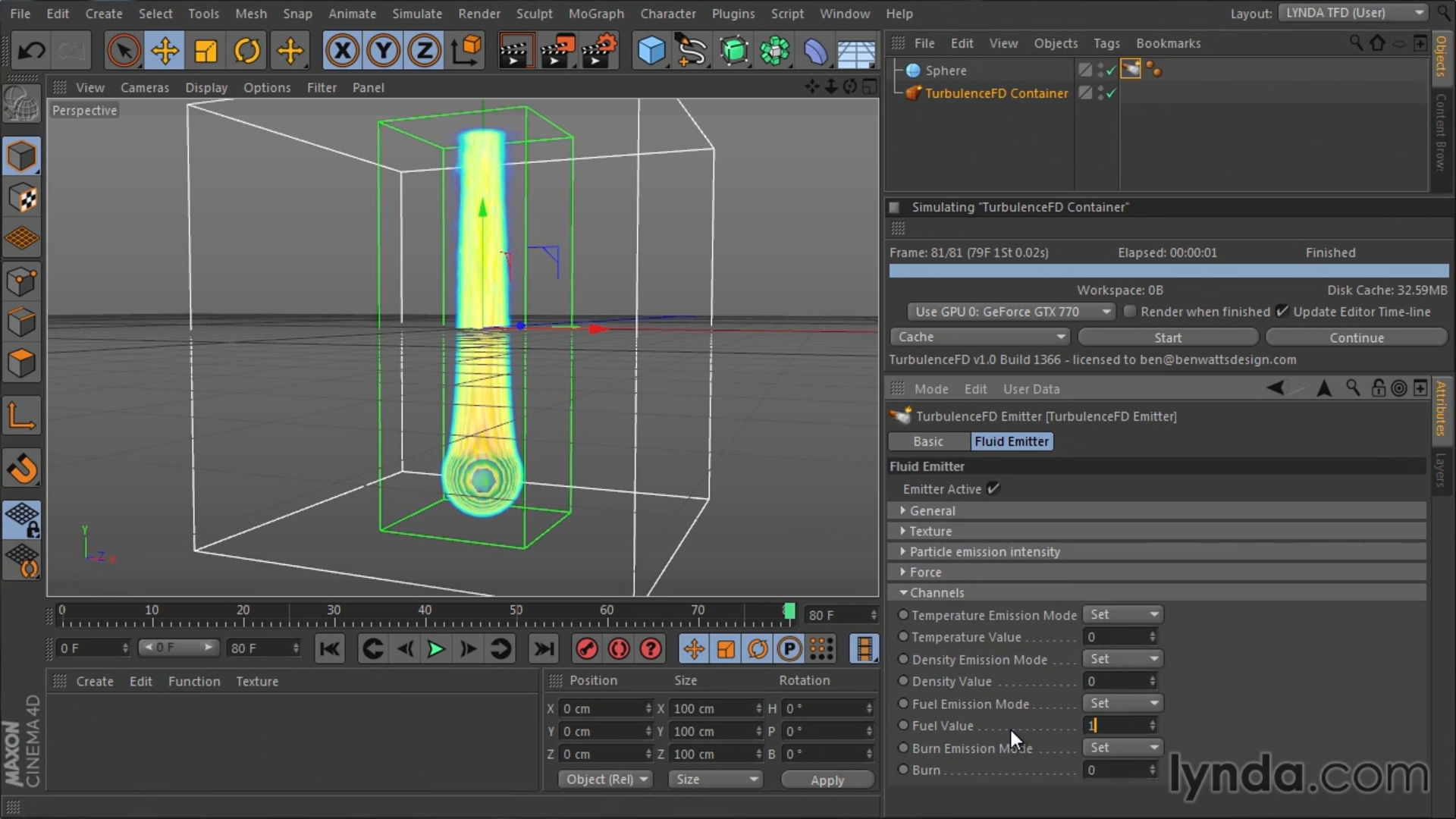Switch to the Basic tab
Image resolution: width=1456 pixels, height=819 pixels.
pos(928,441)
